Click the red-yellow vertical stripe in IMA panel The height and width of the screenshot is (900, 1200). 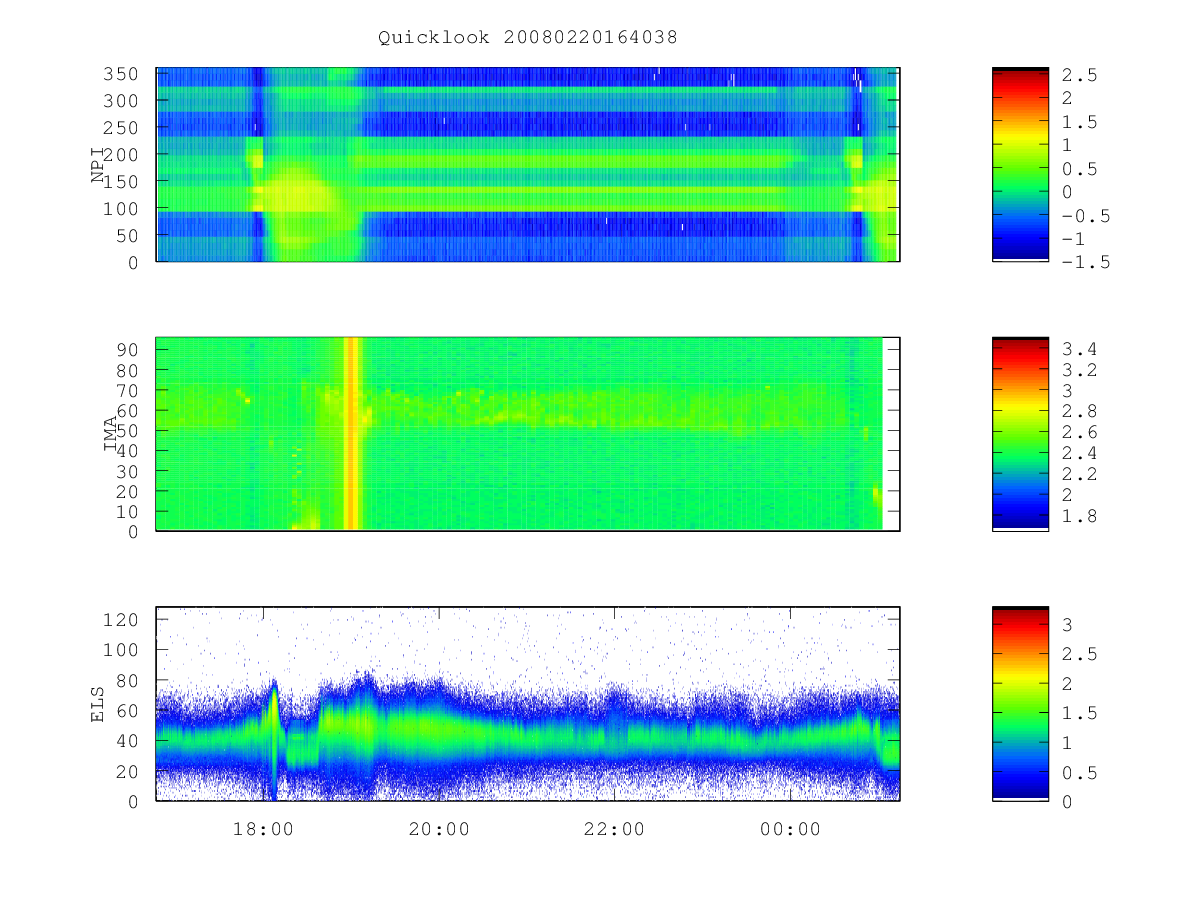pos(352,434)
